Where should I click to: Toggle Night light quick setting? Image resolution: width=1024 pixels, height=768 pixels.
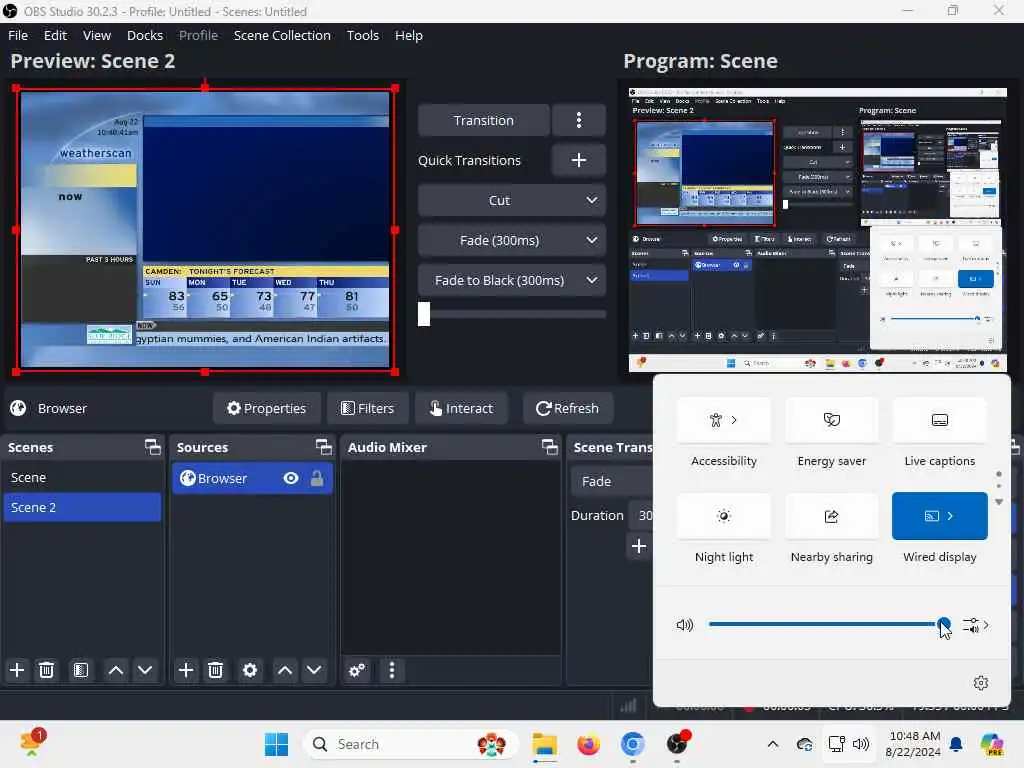[724, 516]
